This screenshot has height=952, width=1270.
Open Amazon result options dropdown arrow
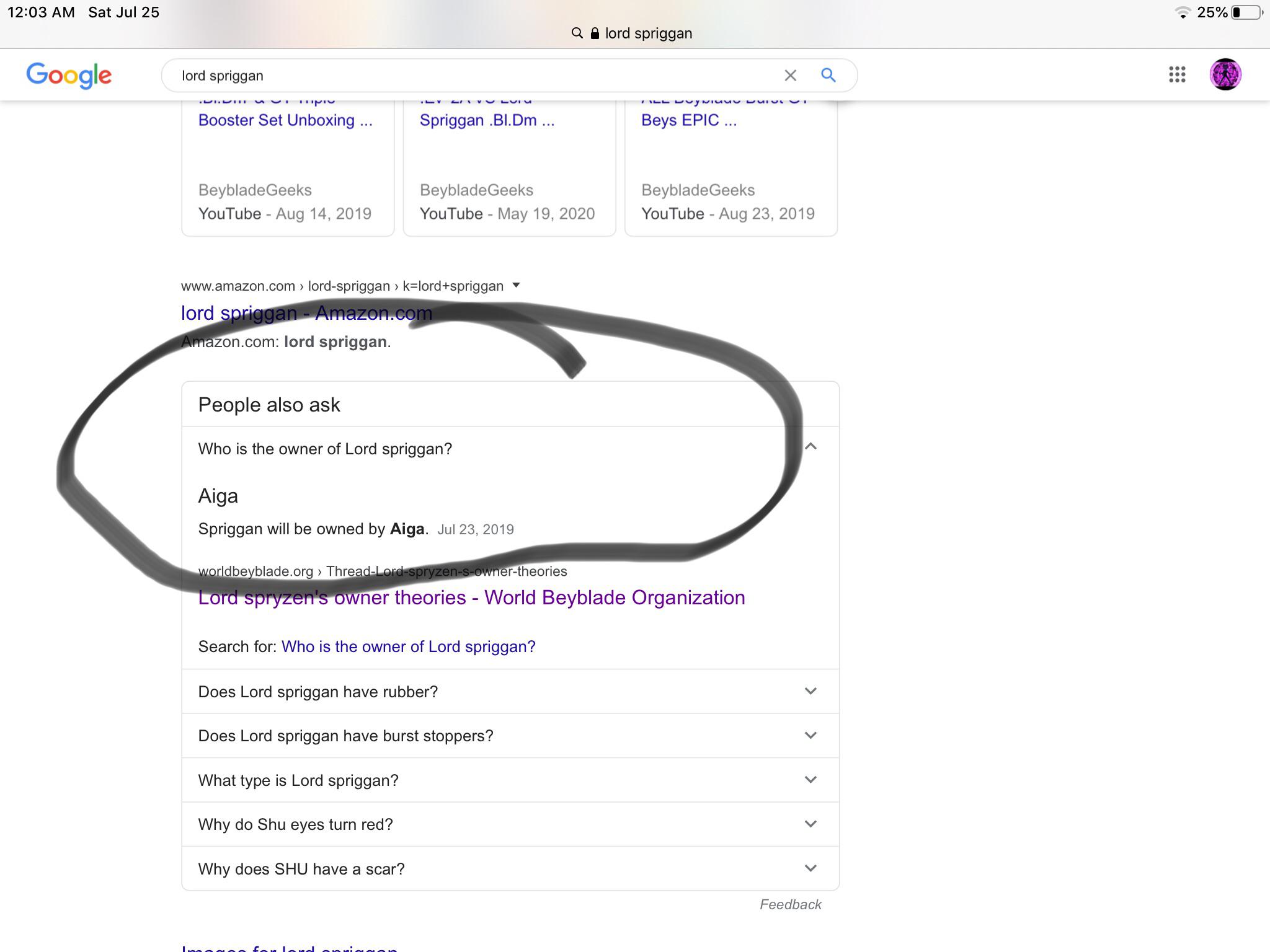coord(516,286)
